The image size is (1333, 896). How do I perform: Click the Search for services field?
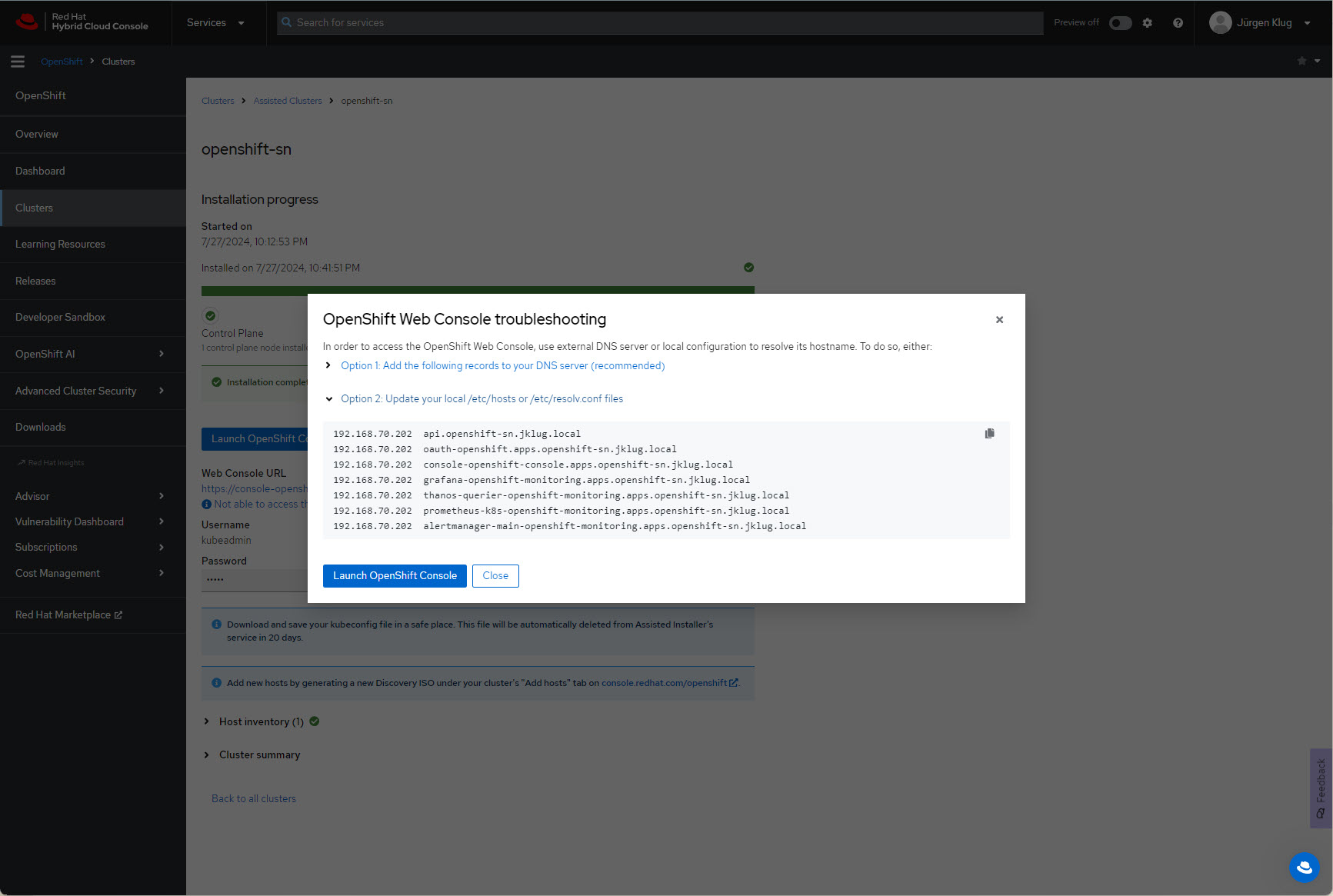coord(662,23)
